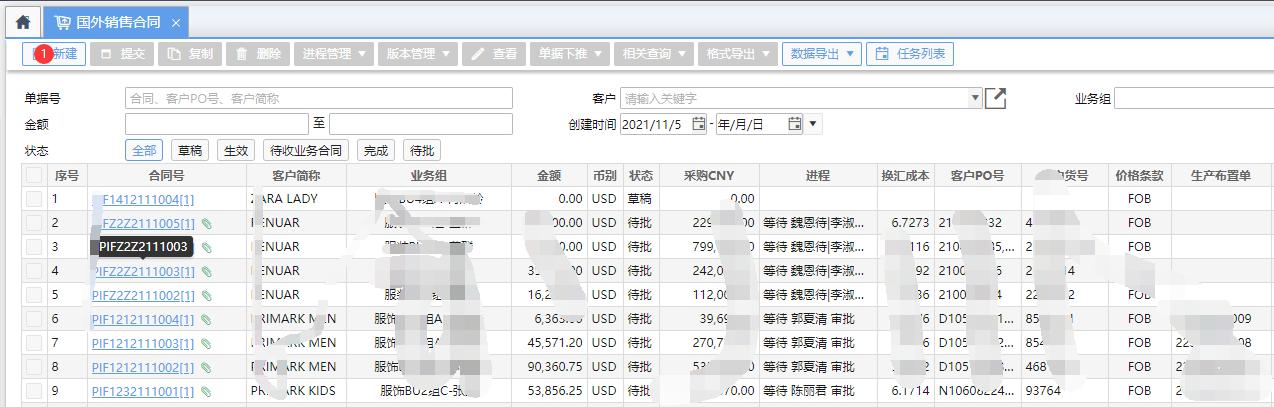Image resolution: width=1274 pixels, height=407 pixels.
Task: Click the 提交 button
Action: click(124, 54)
